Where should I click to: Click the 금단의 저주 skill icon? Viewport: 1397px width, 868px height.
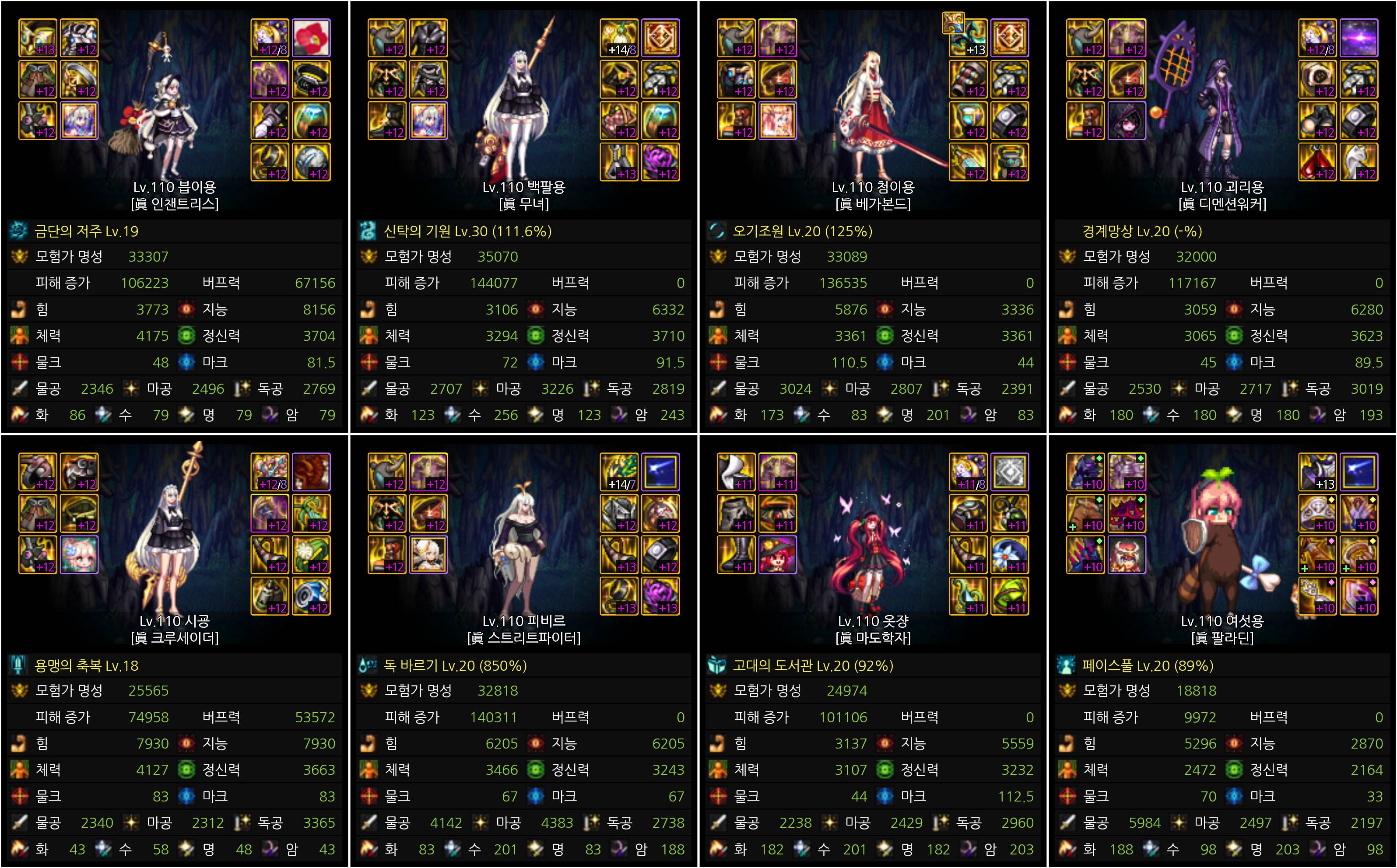pos(19,231)
